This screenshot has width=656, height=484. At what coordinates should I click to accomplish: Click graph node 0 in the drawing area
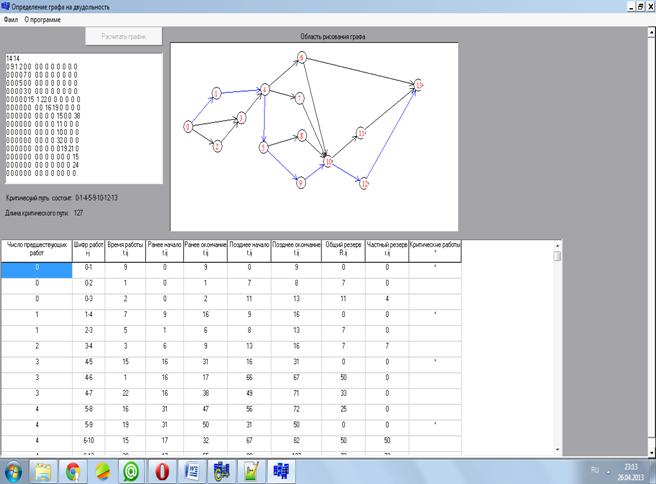point(188,126)
